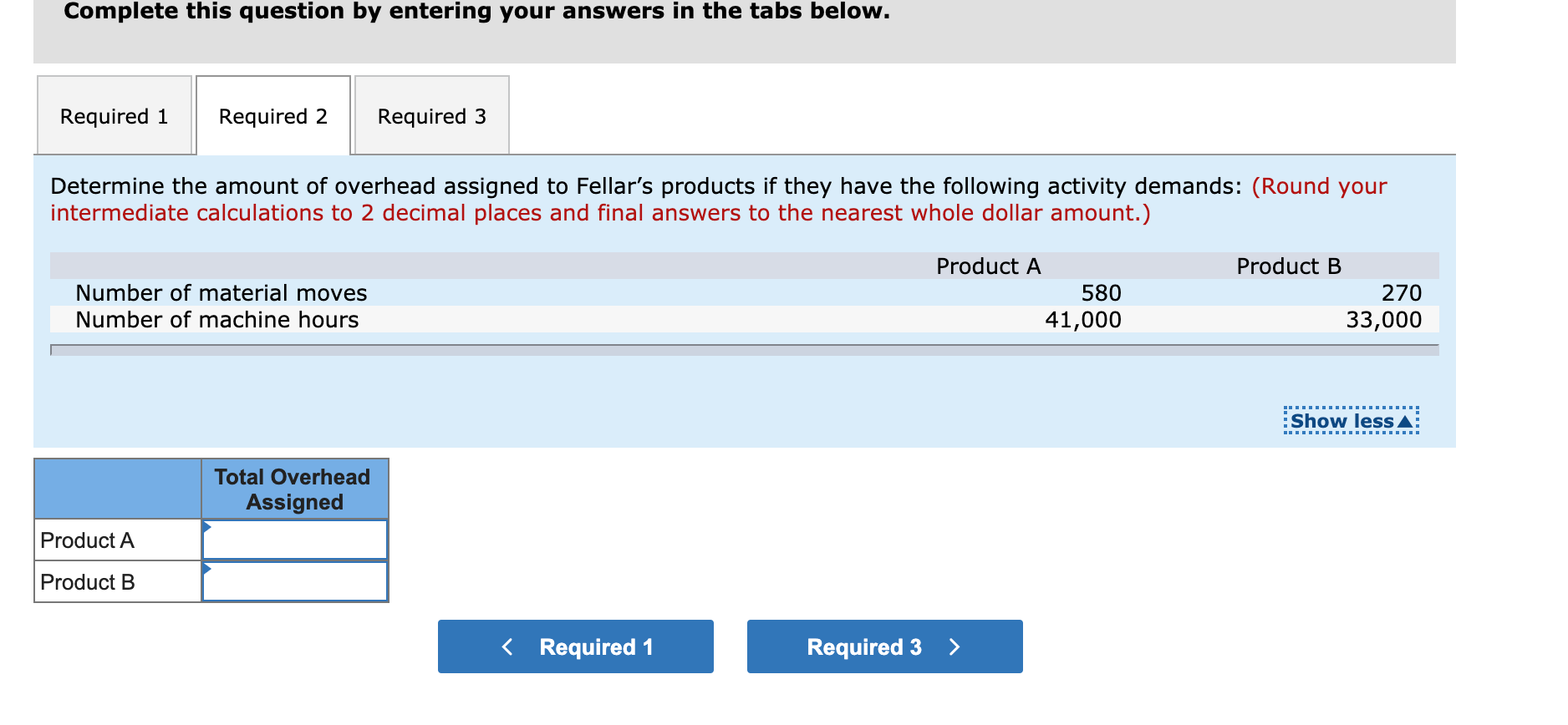
Task: Collapse the table using Show less
Action: (1340, 420)
